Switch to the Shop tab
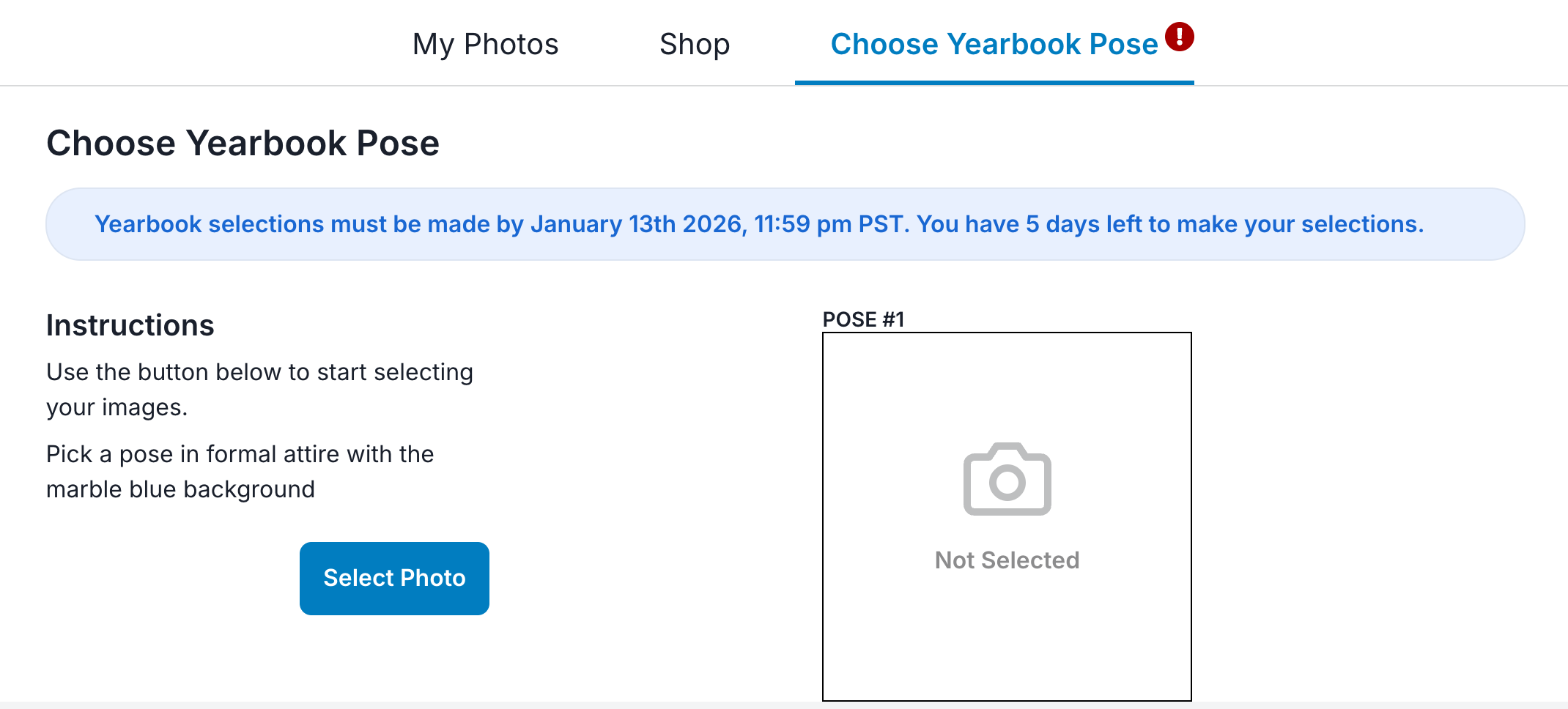This screenshot has height=709, width=1568. [694, 44]
